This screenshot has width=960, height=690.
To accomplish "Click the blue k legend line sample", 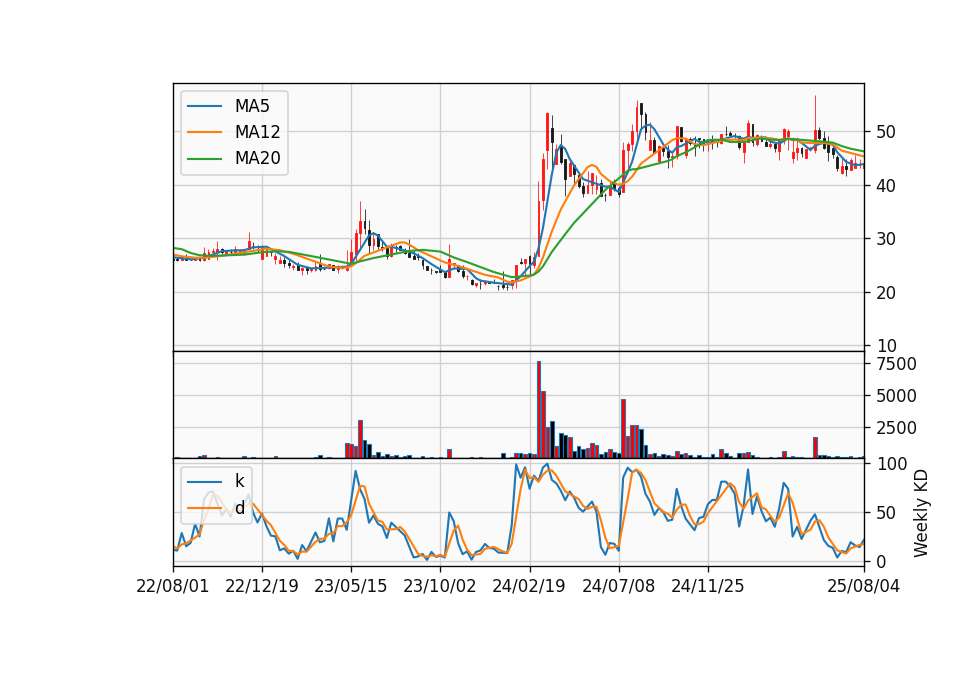I will point(204,481).
